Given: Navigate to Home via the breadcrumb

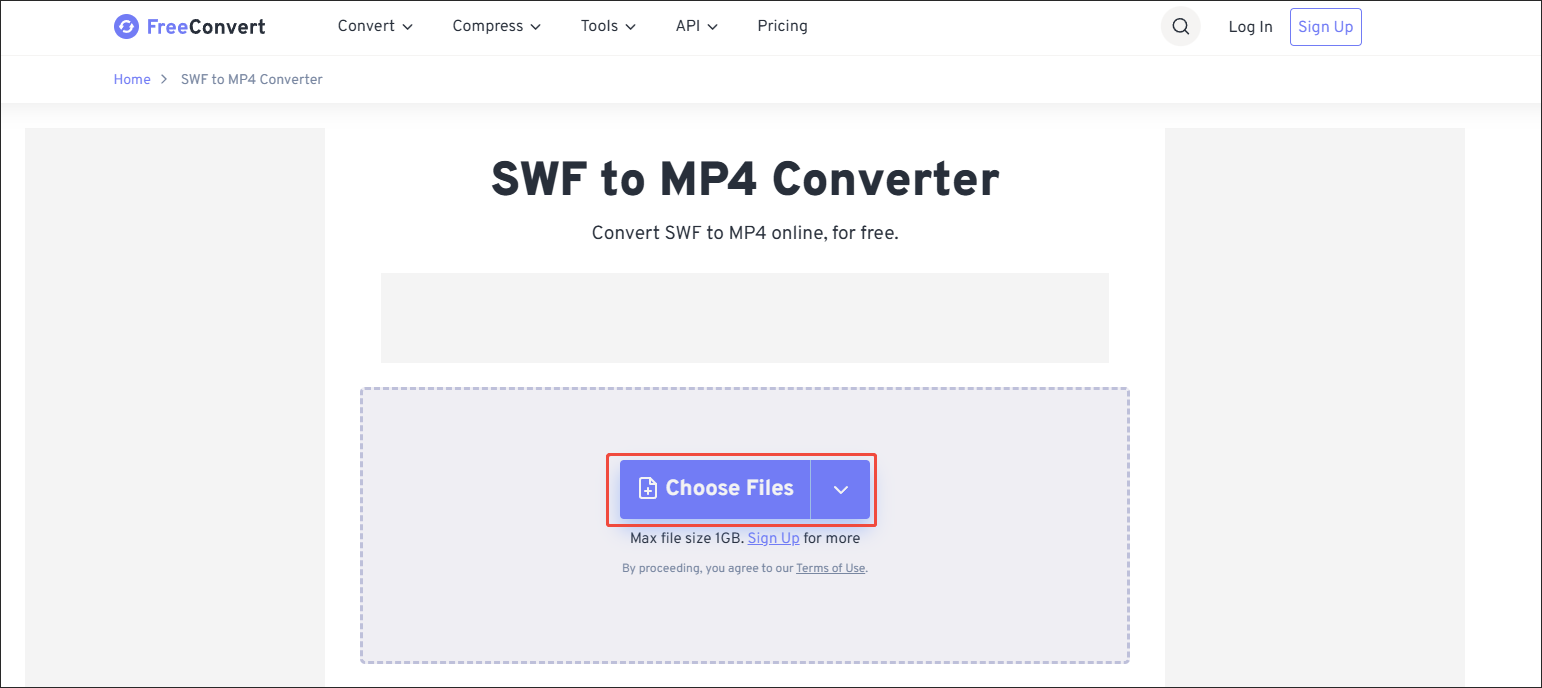Looking at the screenshot, I should [x=132, y=79].
